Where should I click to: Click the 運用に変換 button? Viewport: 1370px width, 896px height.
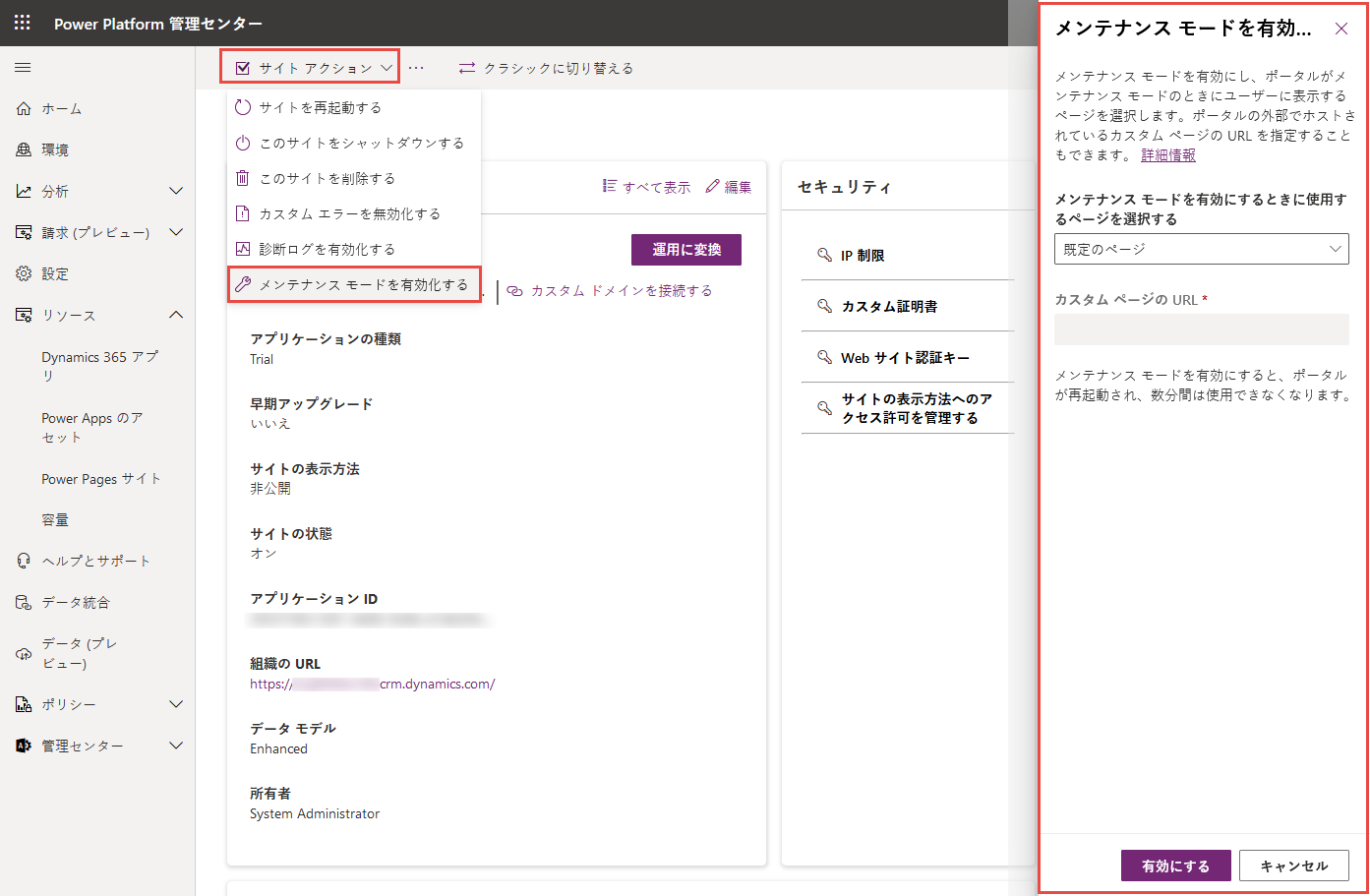pos(686,250)
